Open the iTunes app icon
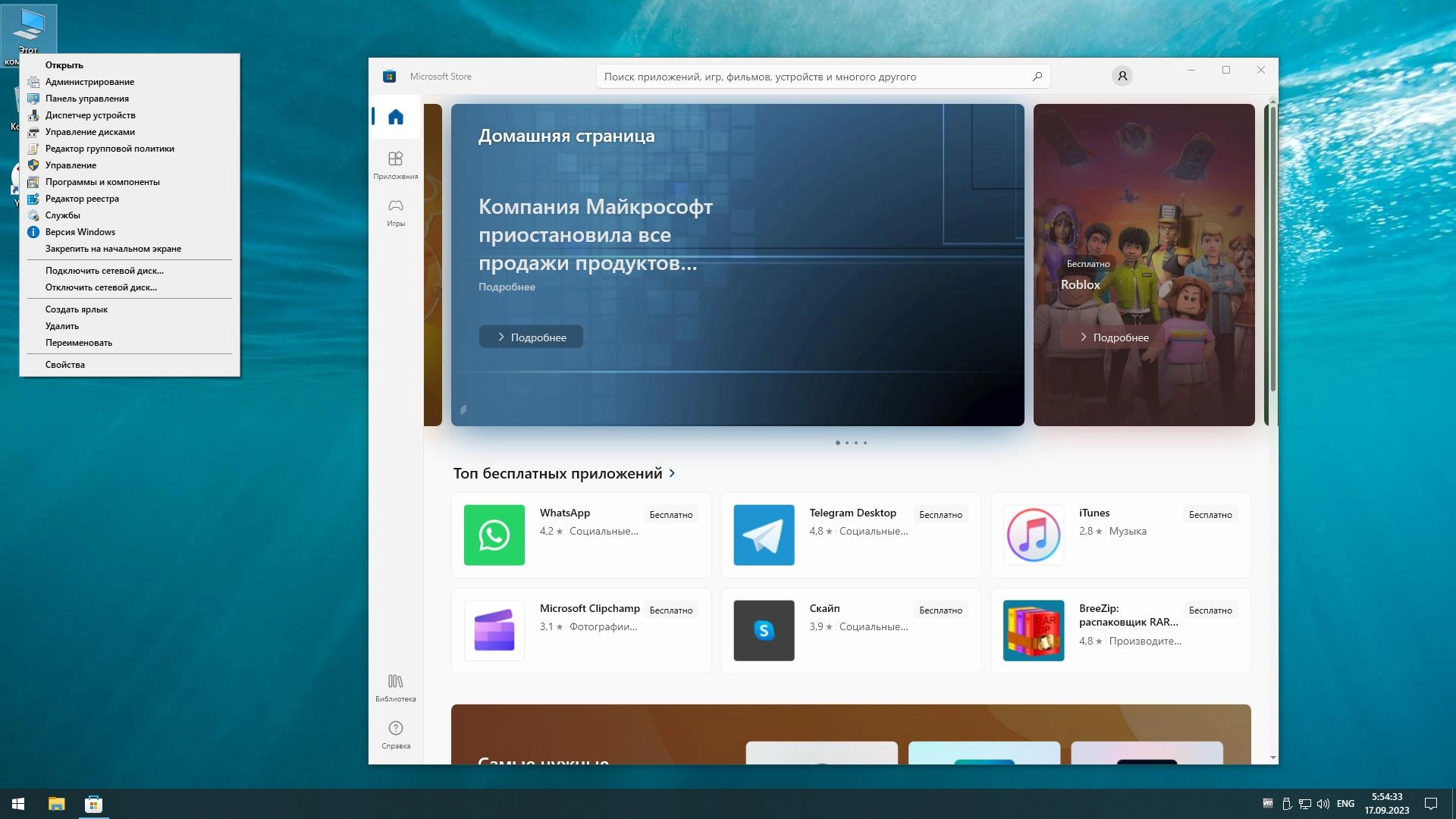Image resolution: width=1456 pixels, height=819 pixels. [1033, 535]
